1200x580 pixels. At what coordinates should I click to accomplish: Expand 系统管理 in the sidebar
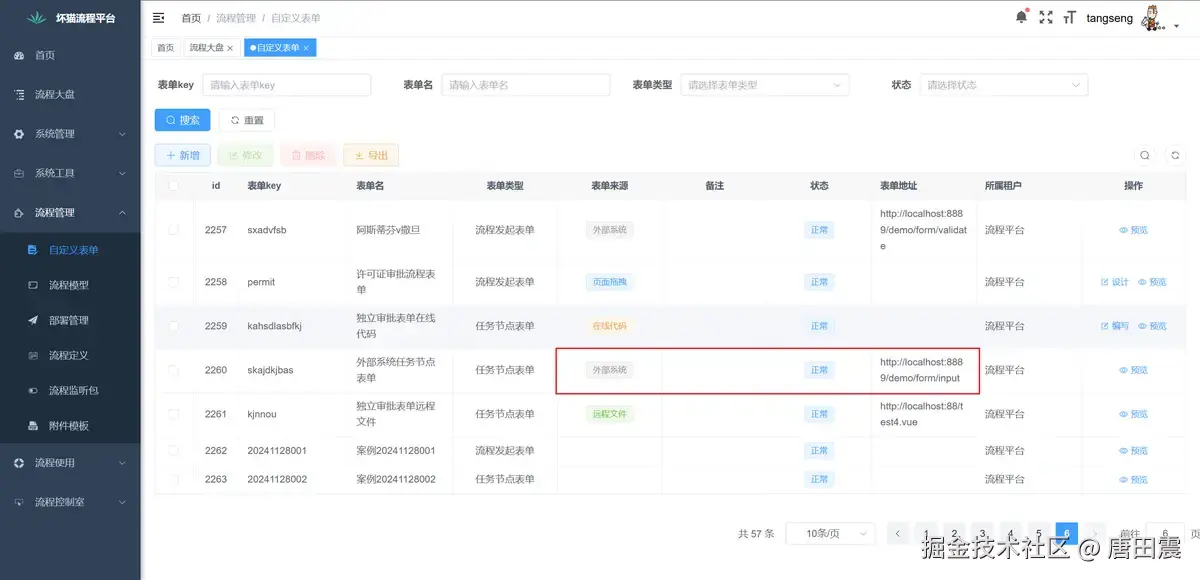point(70,134)
